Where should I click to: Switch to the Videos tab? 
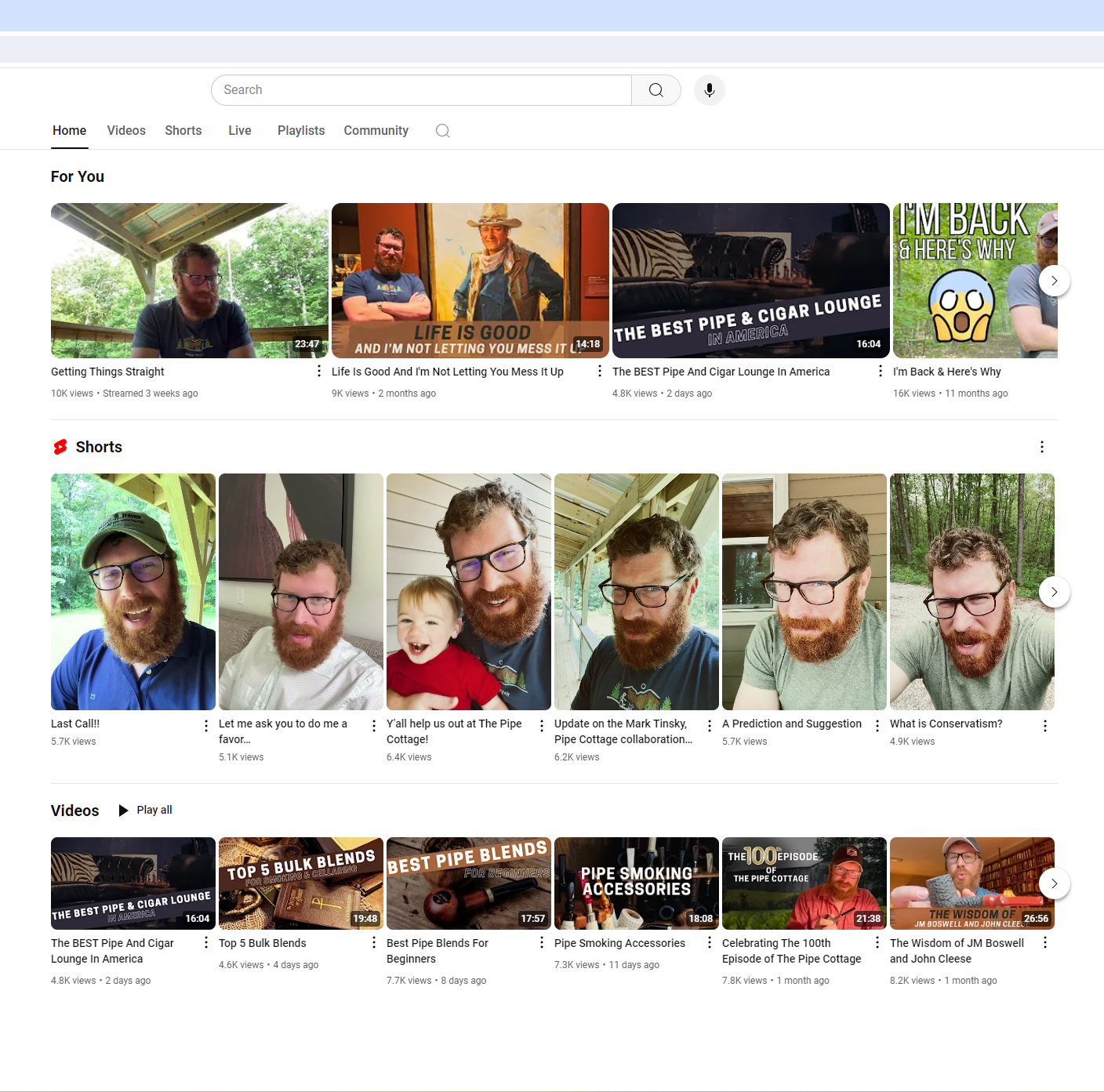point(126,131)
